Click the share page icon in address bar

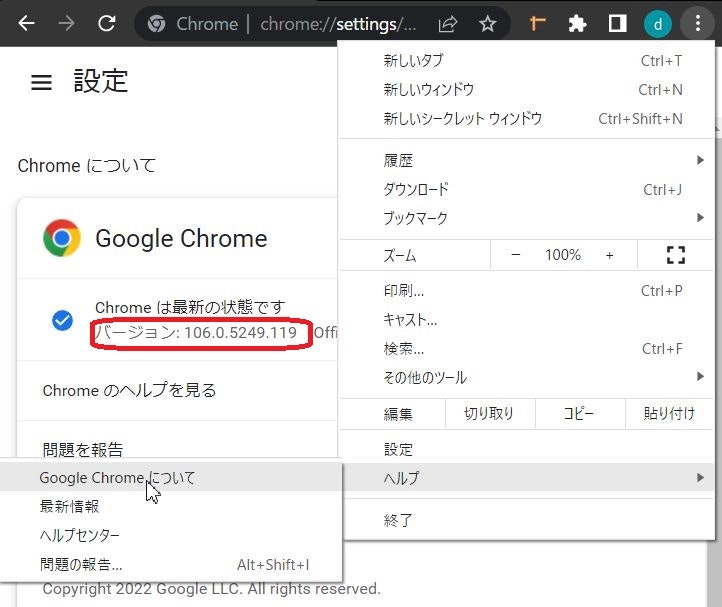(448, 24)
